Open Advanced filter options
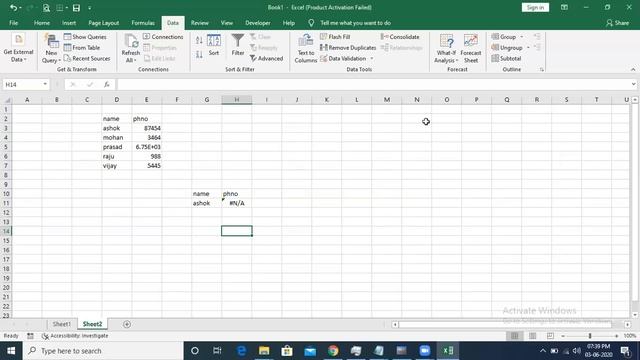 (267, 58)
